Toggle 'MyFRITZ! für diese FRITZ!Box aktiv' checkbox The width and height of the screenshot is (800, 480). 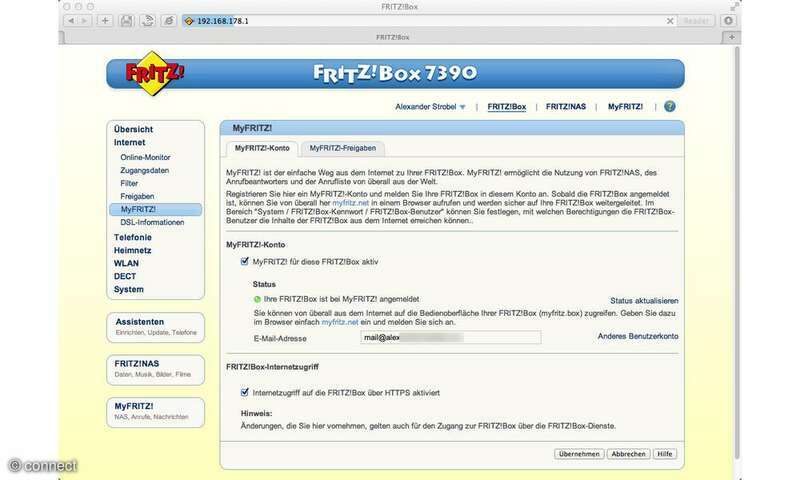point(245,262)
